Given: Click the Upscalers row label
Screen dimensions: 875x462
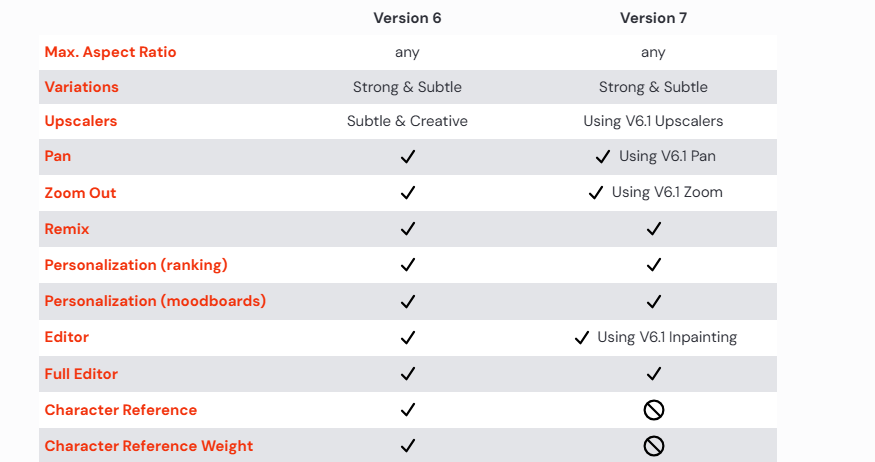Looking at the screenshot, I should [81, 121].
